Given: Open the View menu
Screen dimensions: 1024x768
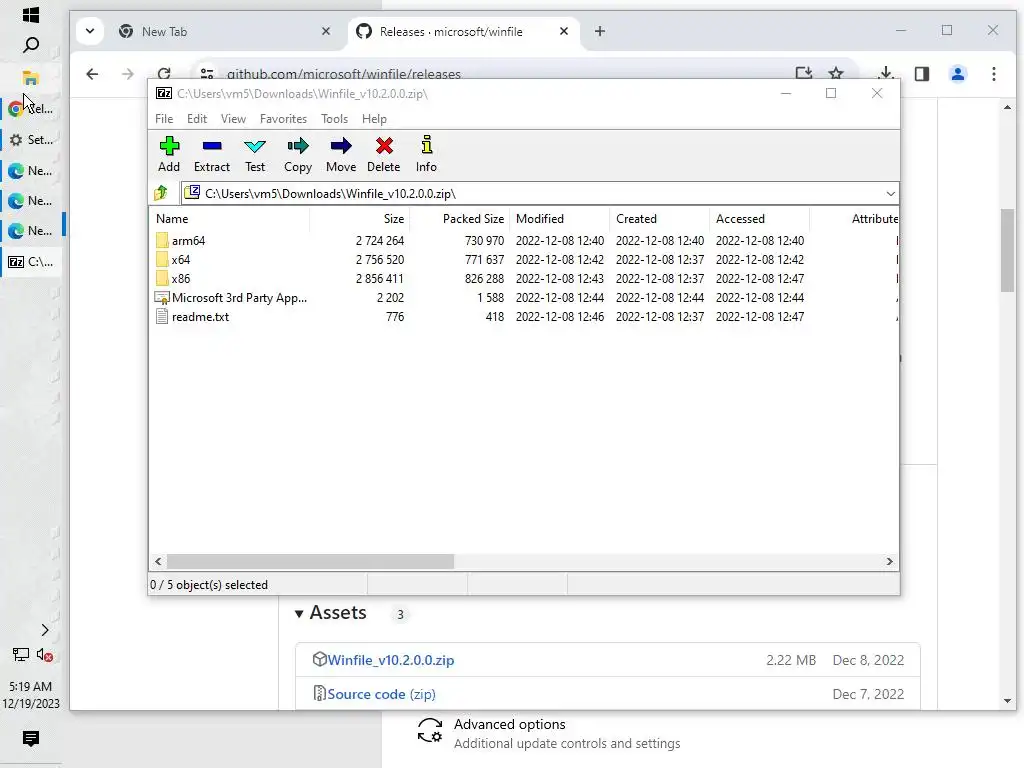Looking at the screenshot, I should pos(233,119).
